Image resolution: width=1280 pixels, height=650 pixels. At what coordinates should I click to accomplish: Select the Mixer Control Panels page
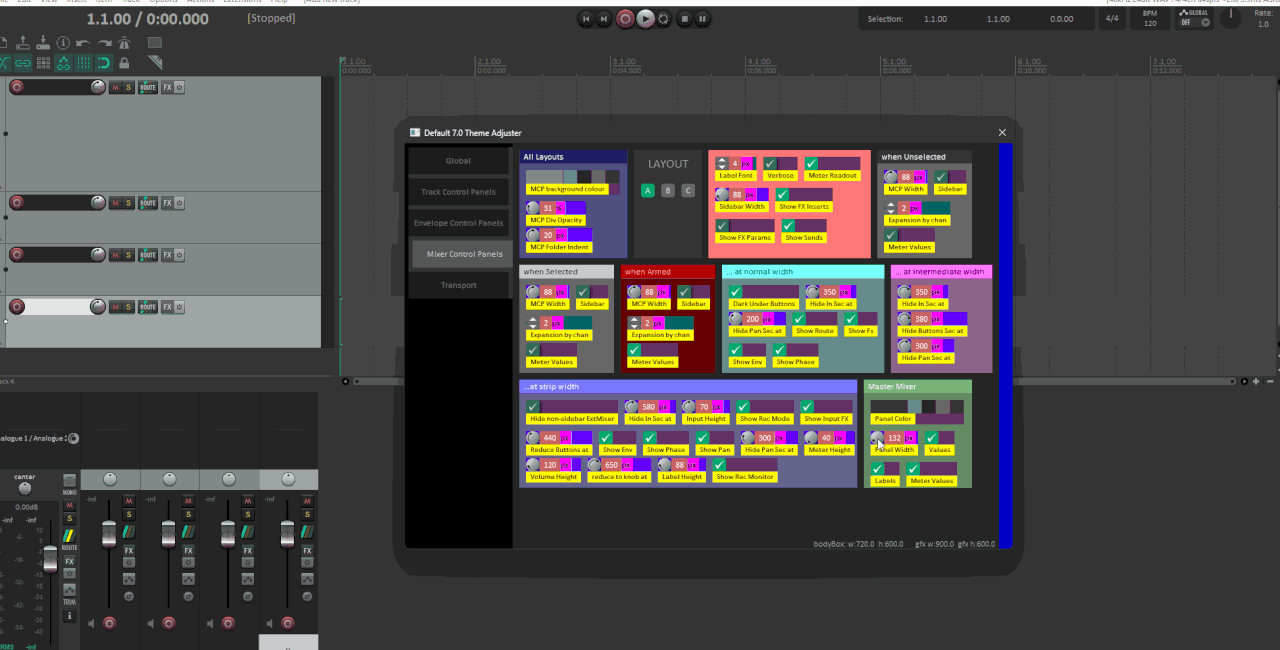tap(463, 254)
